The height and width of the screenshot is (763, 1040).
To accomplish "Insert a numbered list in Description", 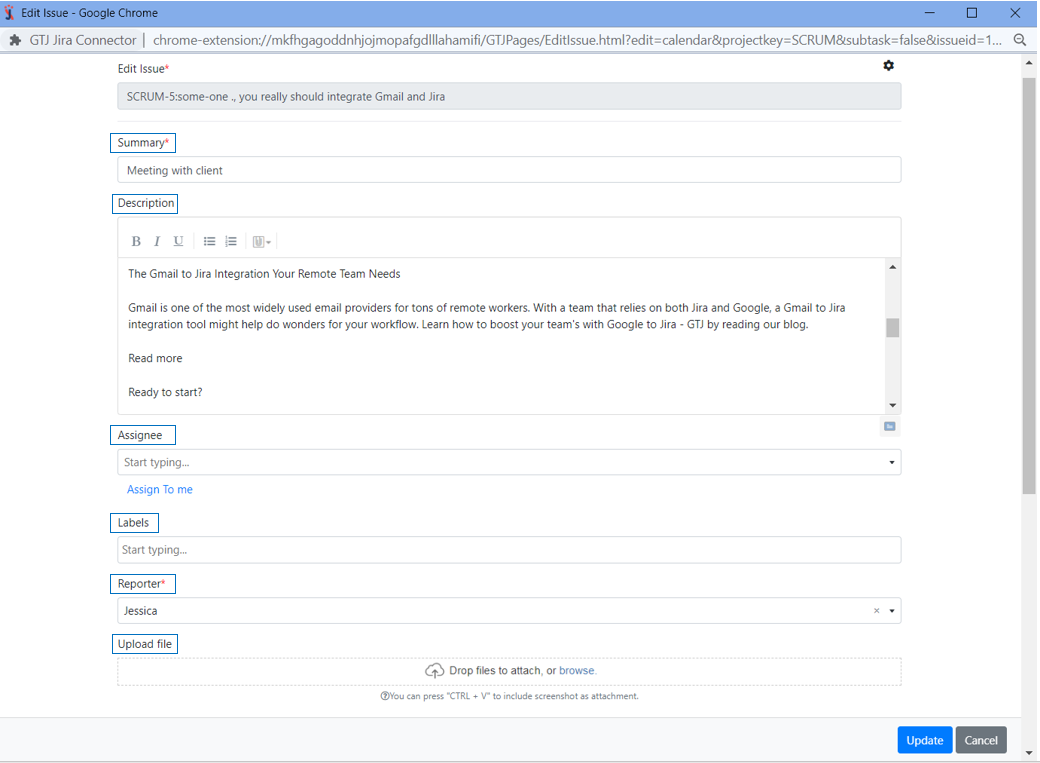I will click(x=231, y=241).
